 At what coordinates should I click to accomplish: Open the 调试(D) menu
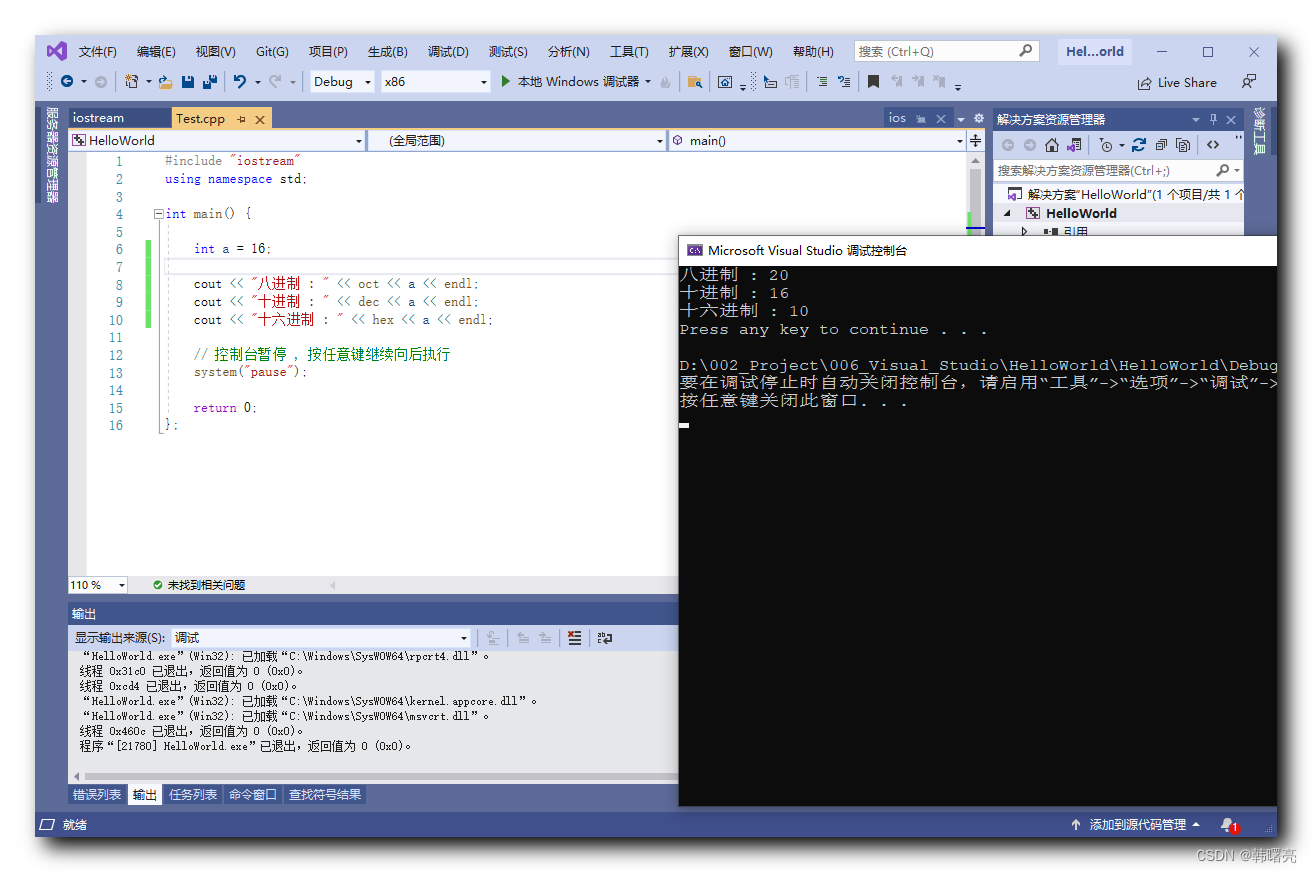(447, 51)
